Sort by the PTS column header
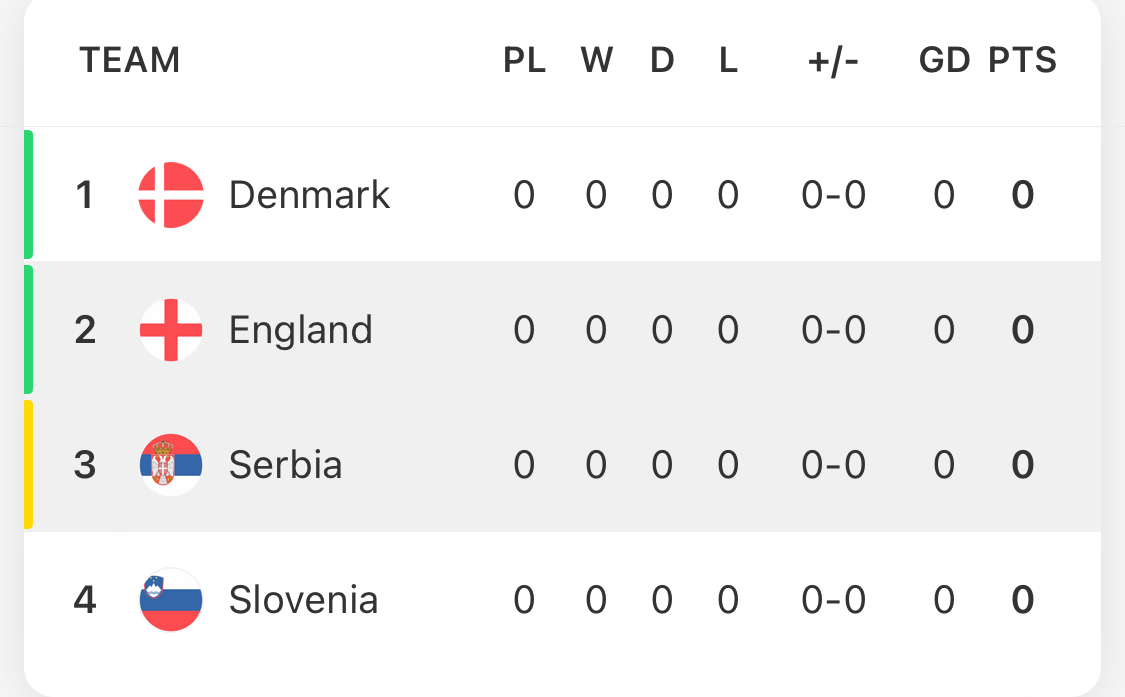The image size is (1125, 697). (x=1022, y=61)
